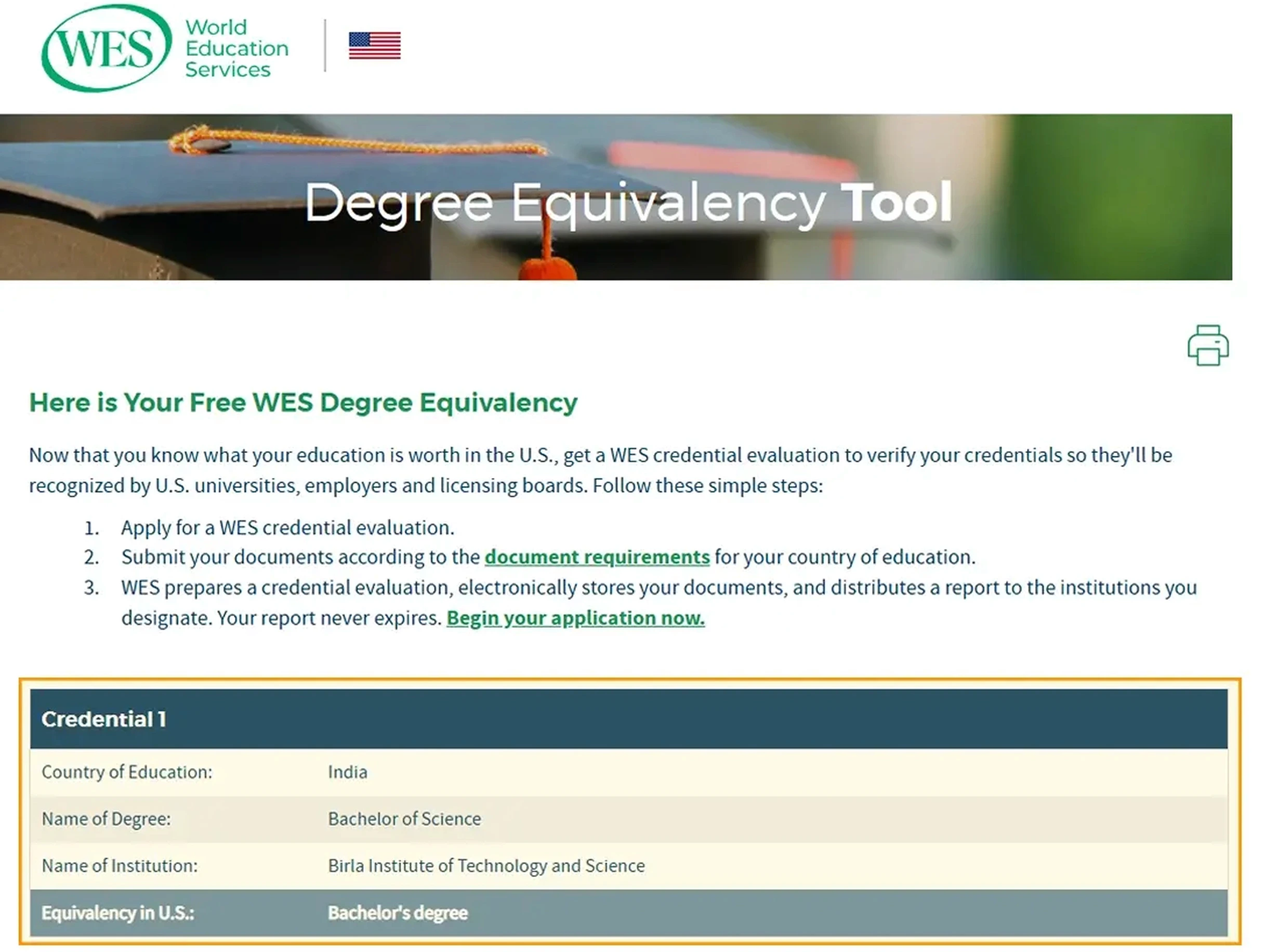Viewport: 1265px width, 952px height.
Task: Click the printer icon to print results
Action: pyautogui.click(x=1207, y=346)
